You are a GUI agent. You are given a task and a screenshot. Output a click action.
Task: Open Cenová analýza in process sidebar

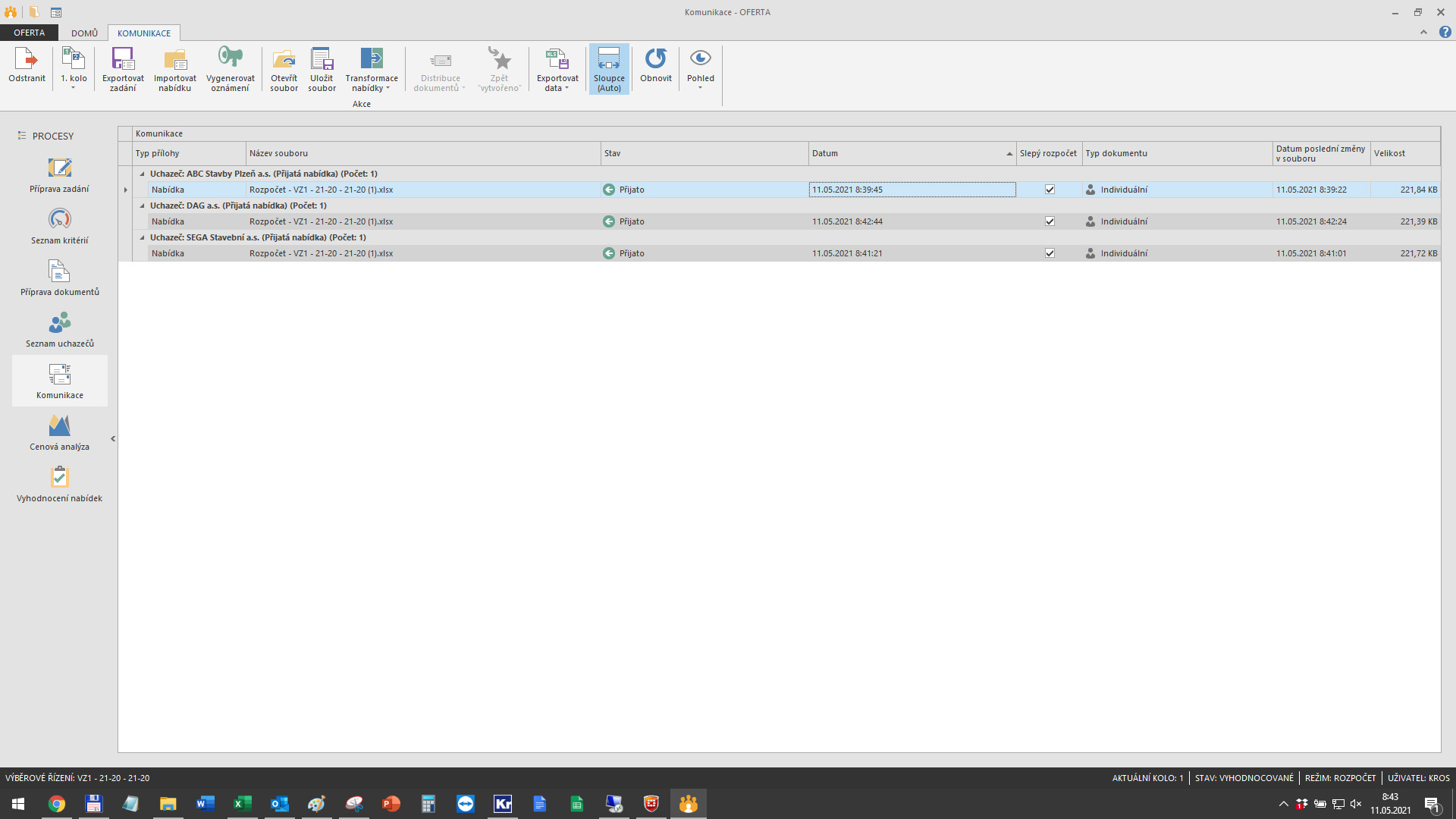click(x=60, y=427)
